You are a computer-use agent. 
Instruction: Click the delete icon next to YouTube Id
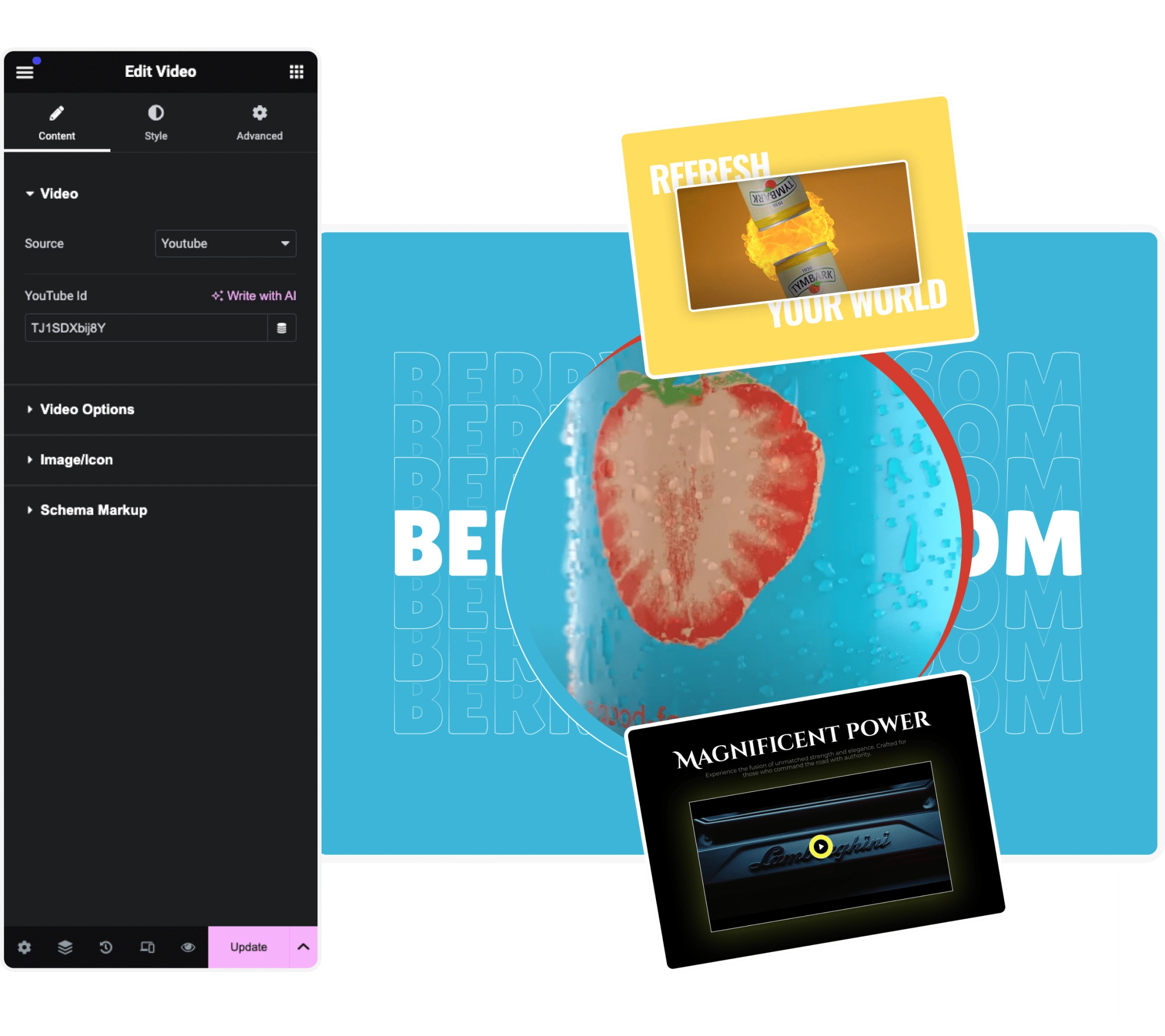(282, 328)
